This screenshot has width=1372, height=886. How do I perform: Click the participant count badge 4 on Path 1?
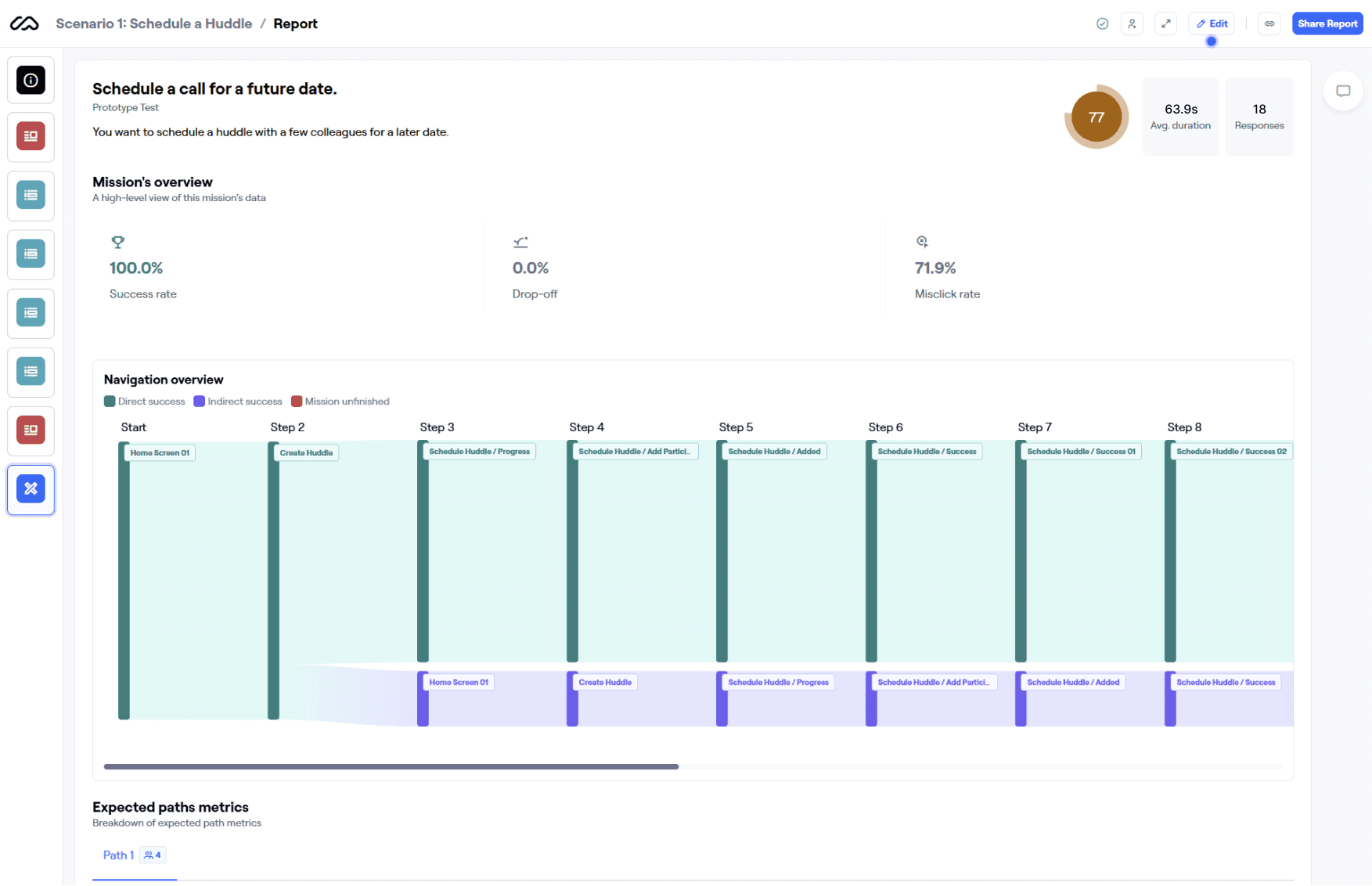point(153,855)
